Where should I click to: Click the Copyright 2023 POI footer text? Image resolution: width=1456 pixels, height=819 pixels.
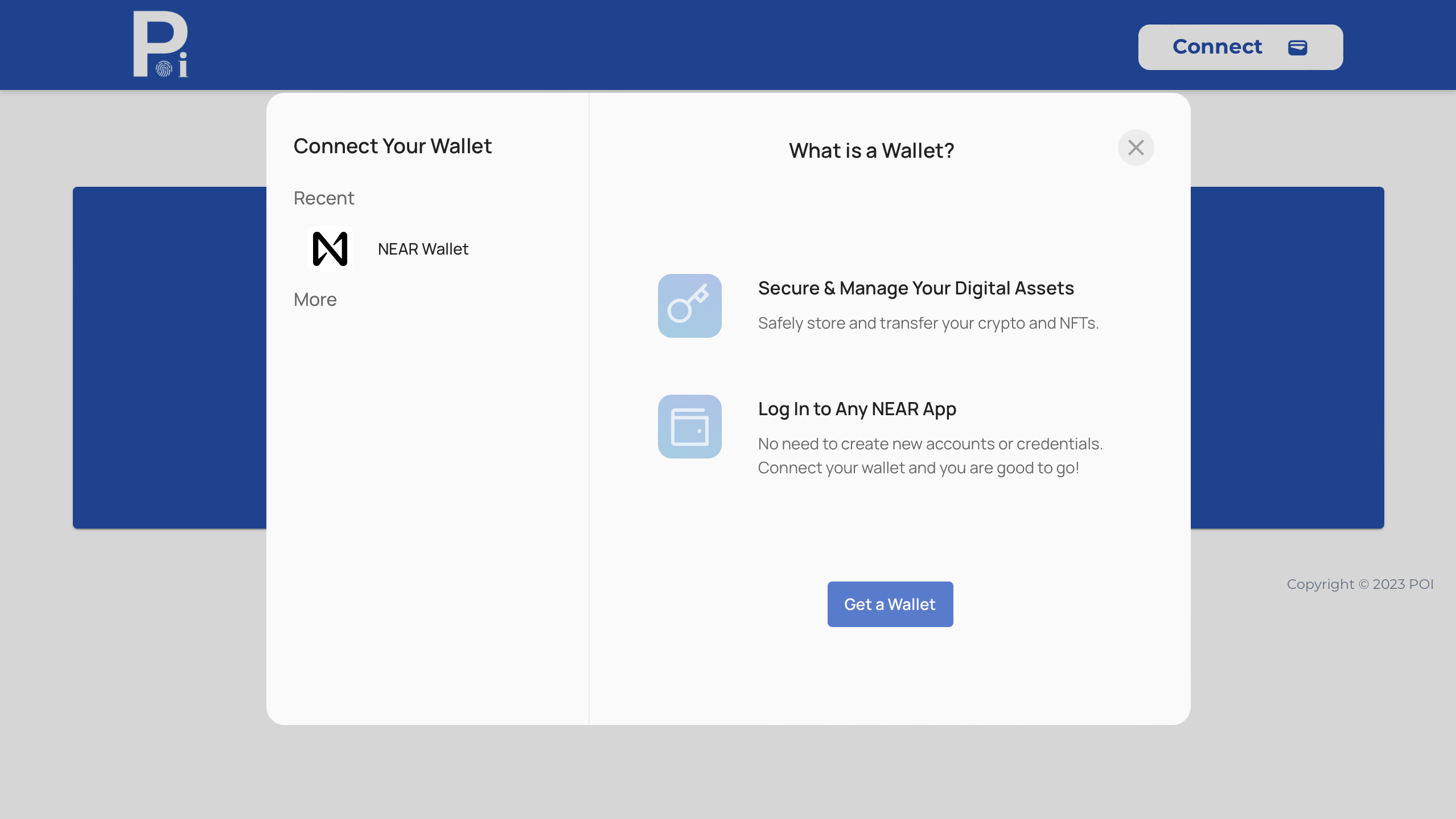(1360, 584)
